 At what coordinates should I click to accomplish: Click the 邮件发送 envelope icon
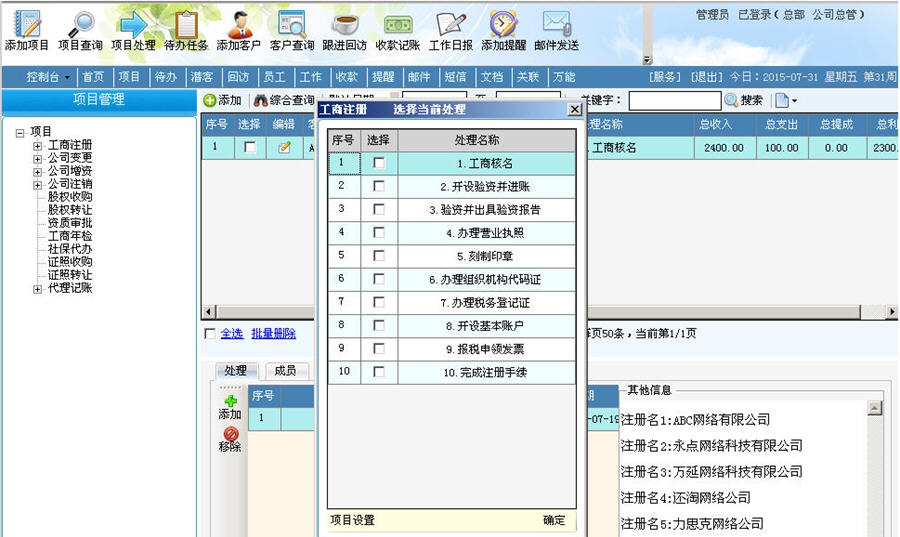[x=556, y=31]
